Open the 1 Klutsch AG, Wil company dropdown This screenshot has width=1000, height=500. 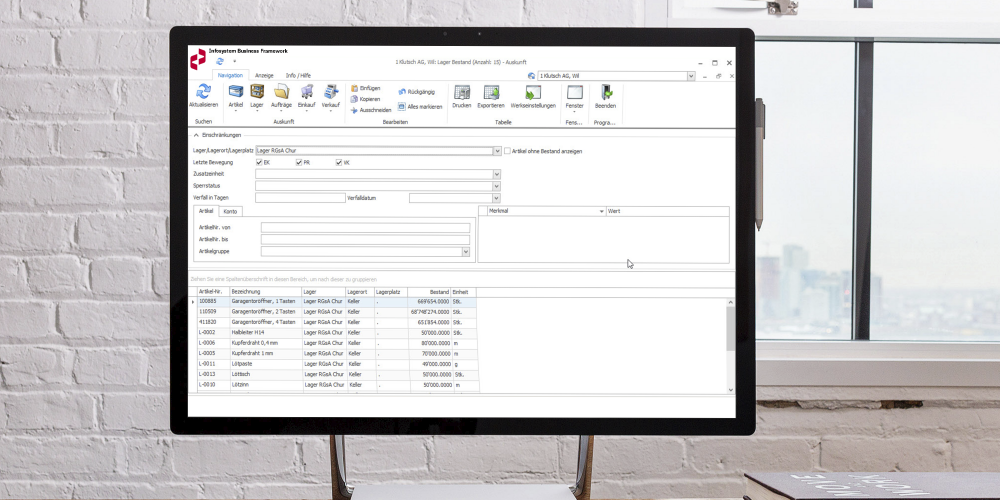pos(691,76)
